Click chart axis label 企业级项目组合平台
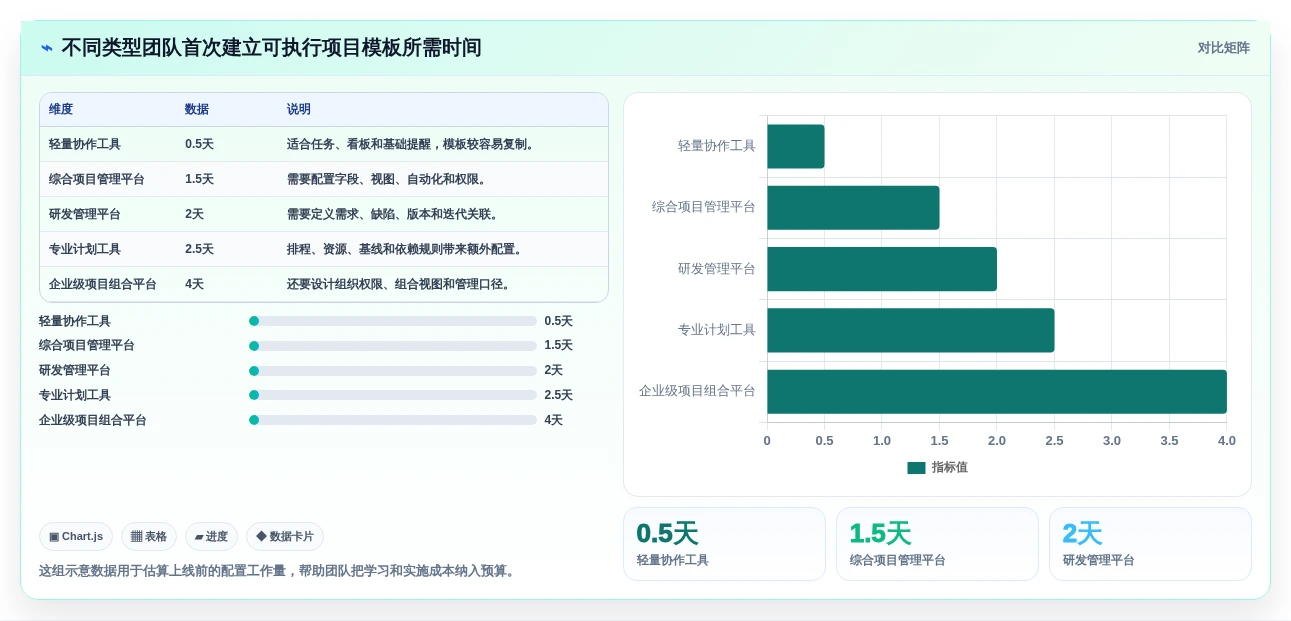 (697, 391)
